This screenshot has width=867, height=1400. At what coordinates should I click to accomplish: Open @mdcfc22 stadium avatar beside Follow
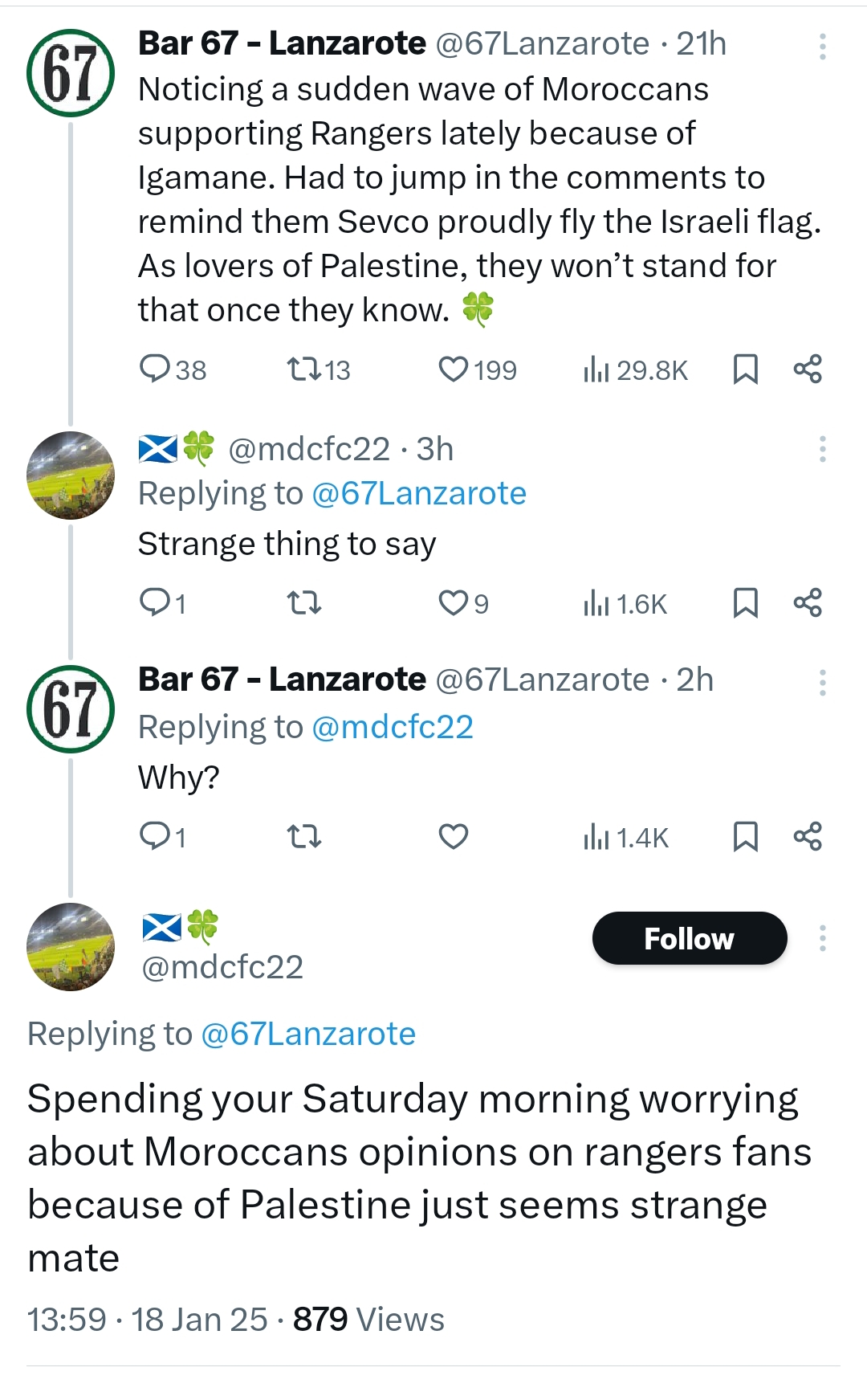(x=71, y=947)
